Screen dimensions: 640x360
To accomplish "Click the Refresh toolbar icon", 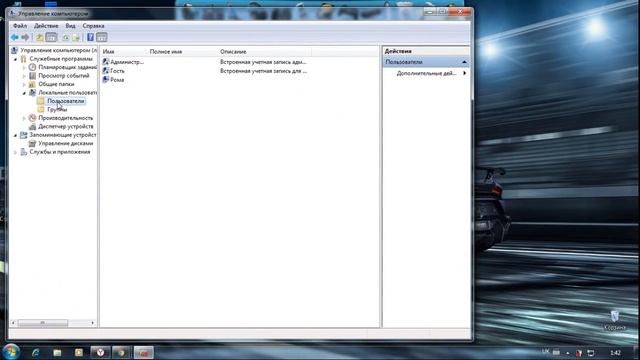I will (65, 38).
